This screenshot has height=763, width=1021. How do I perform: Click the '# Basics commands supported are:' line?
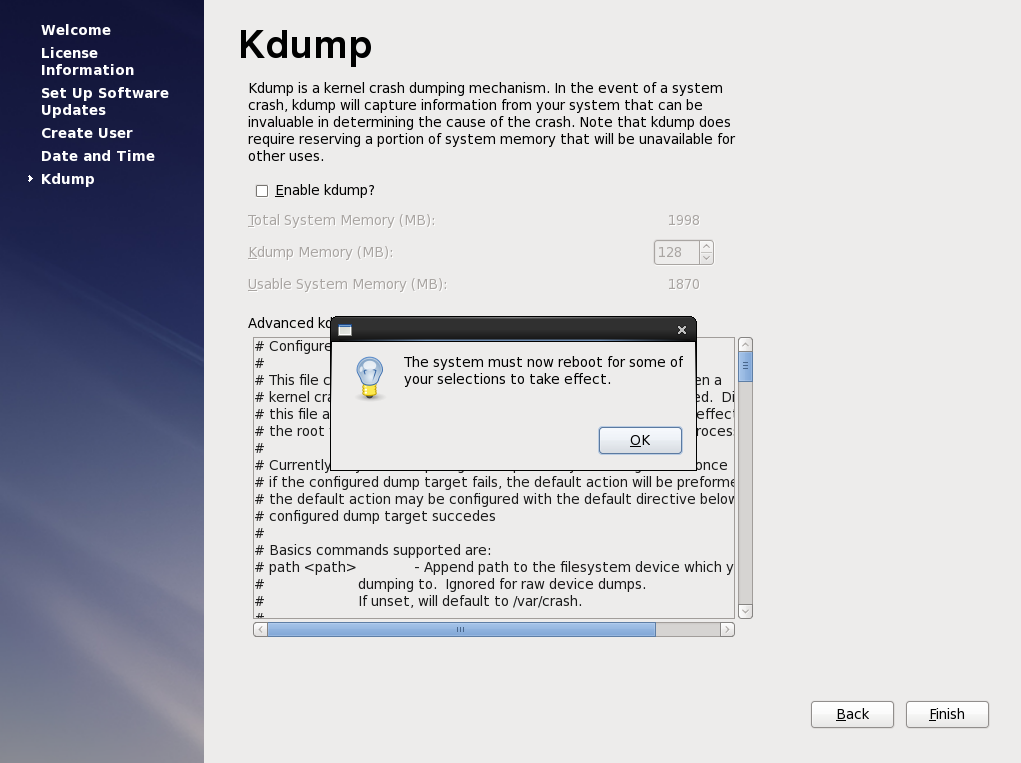[x=373, y=550]
